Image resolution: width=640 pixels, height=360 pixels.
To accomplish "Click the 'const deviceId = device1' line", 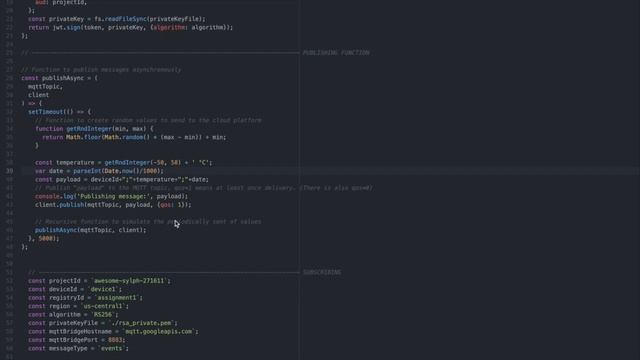I will tap(75, 289).
